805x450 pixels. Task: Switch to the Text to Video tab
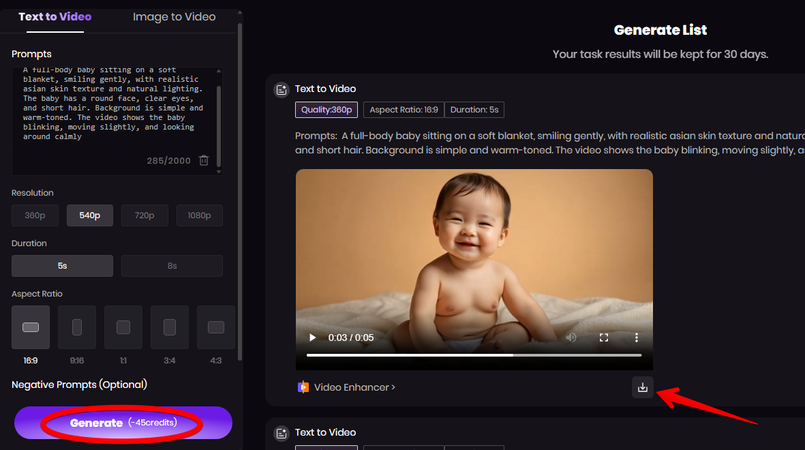point(55,17)
